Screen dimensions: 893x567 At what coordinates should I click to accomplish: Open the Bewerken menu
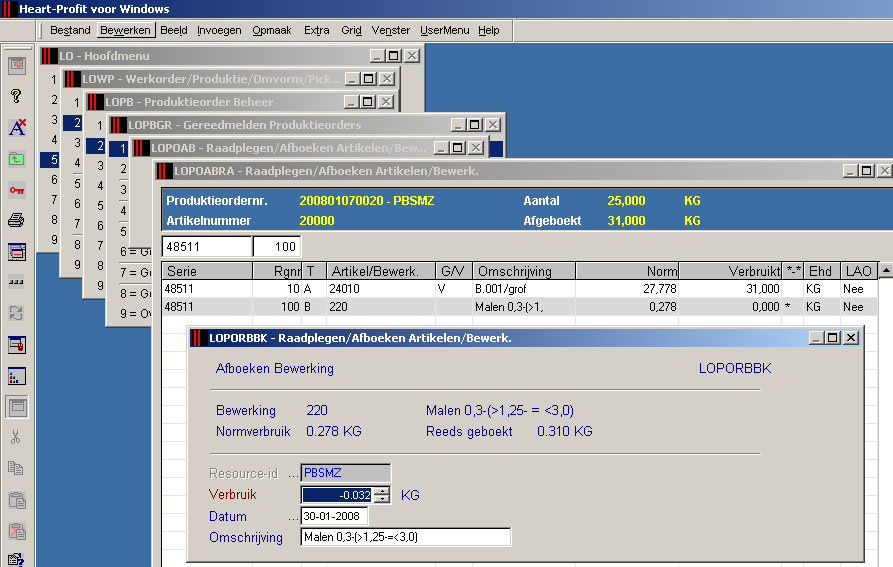click(125, 30)
